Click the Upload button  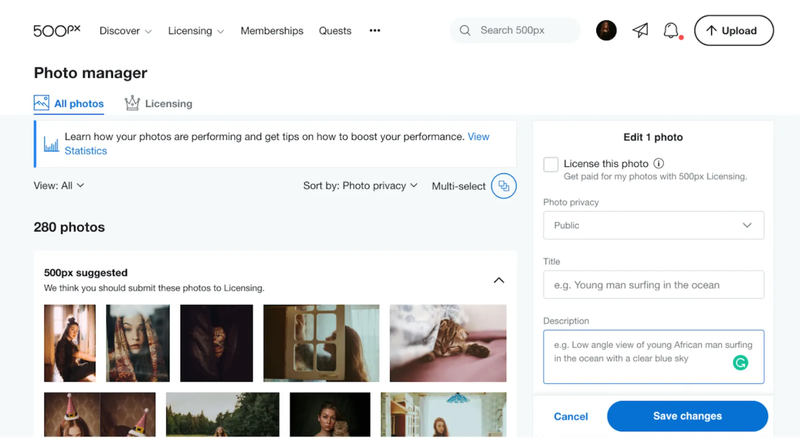[x=733, y=31]
